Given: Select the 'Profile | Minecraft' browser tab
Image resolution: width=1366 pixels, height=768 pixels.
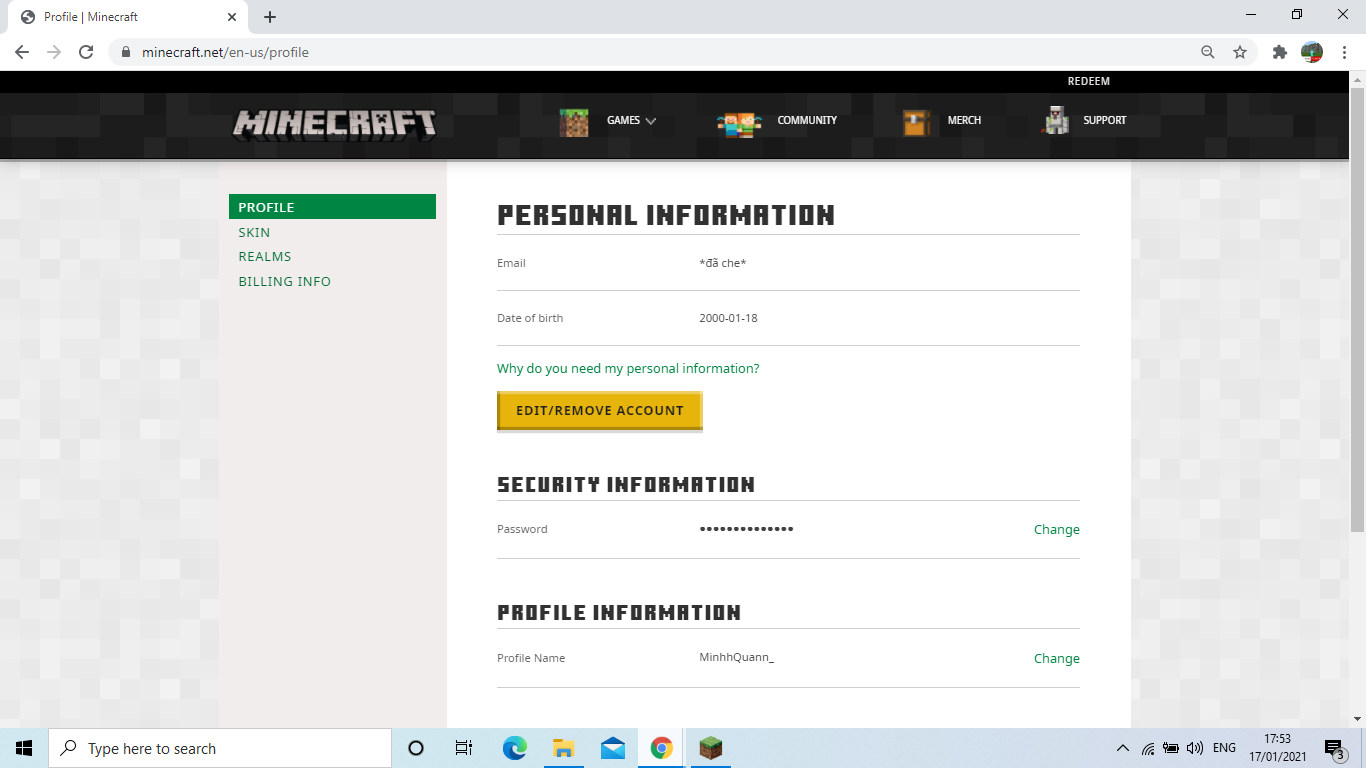Looking at the screenshot, I should pos(128,17).
